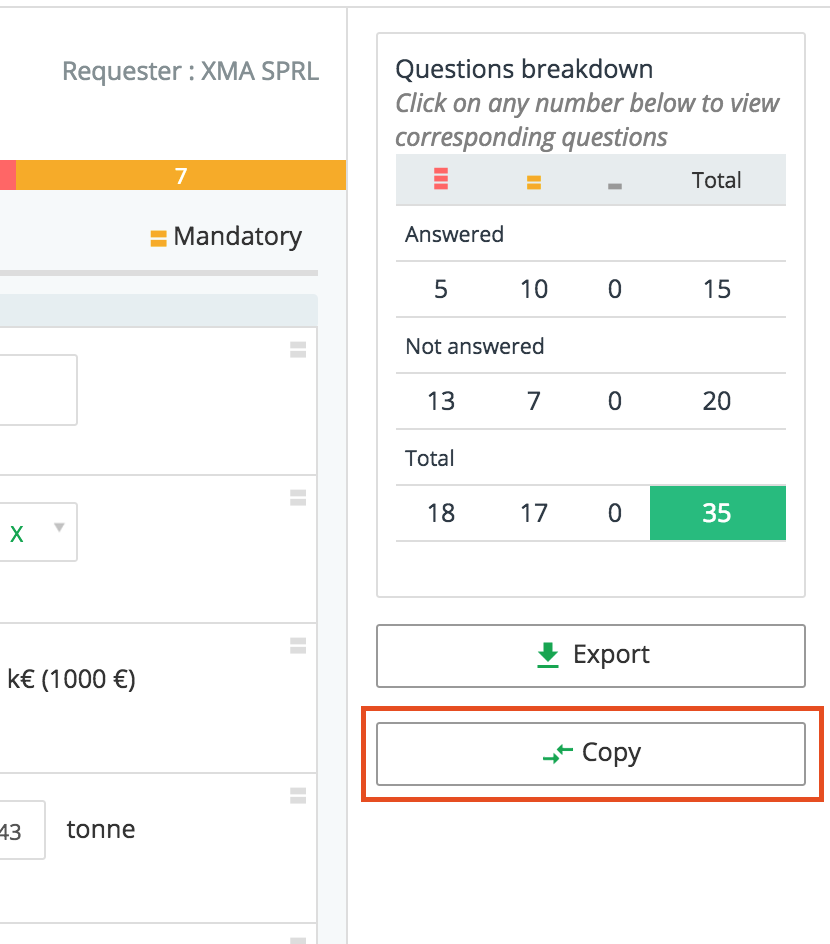Open total red questions count 18
830x944 pixels.
(441, 513)
